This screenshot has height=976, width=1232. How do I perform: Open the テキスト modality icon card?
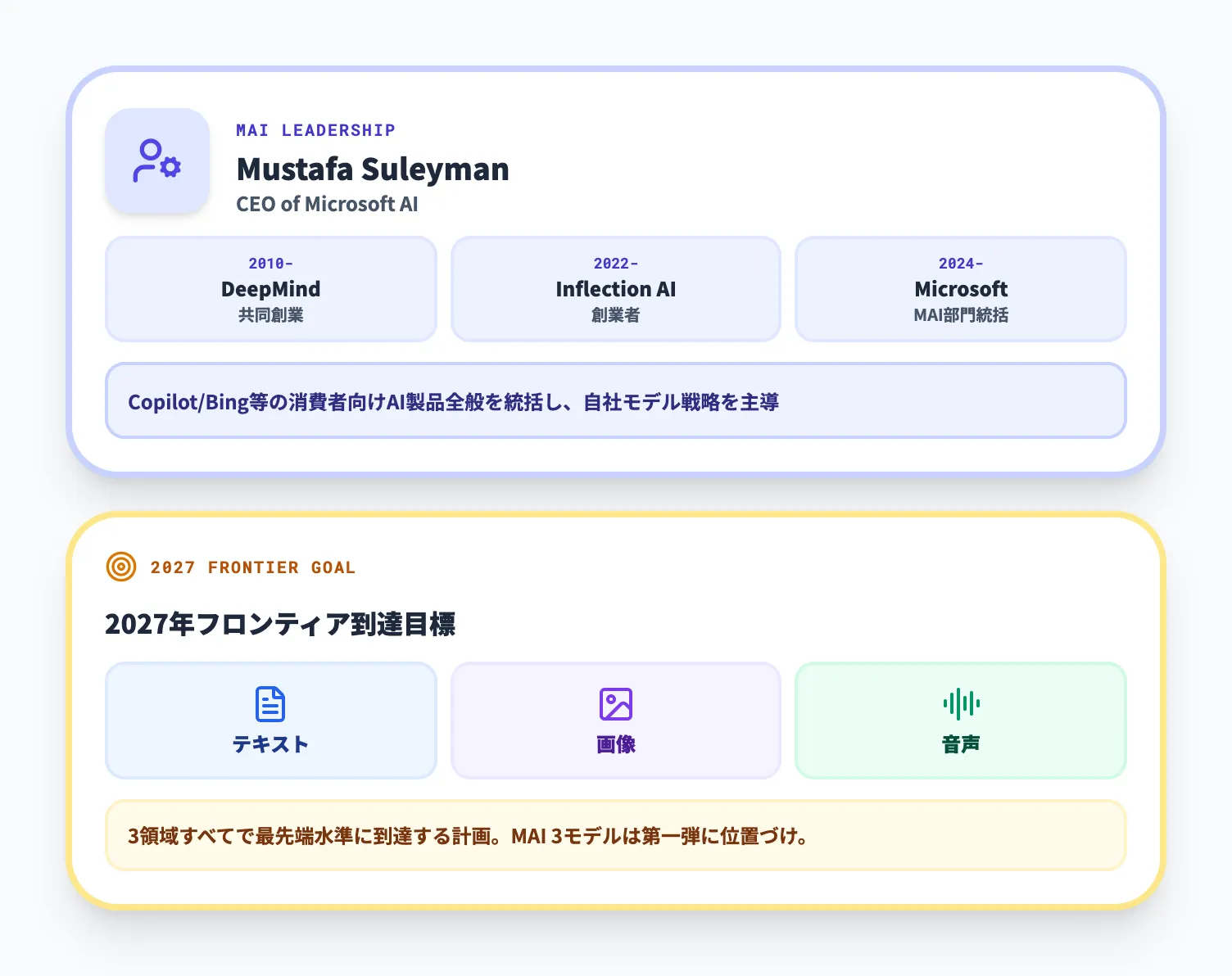point(270,721)
